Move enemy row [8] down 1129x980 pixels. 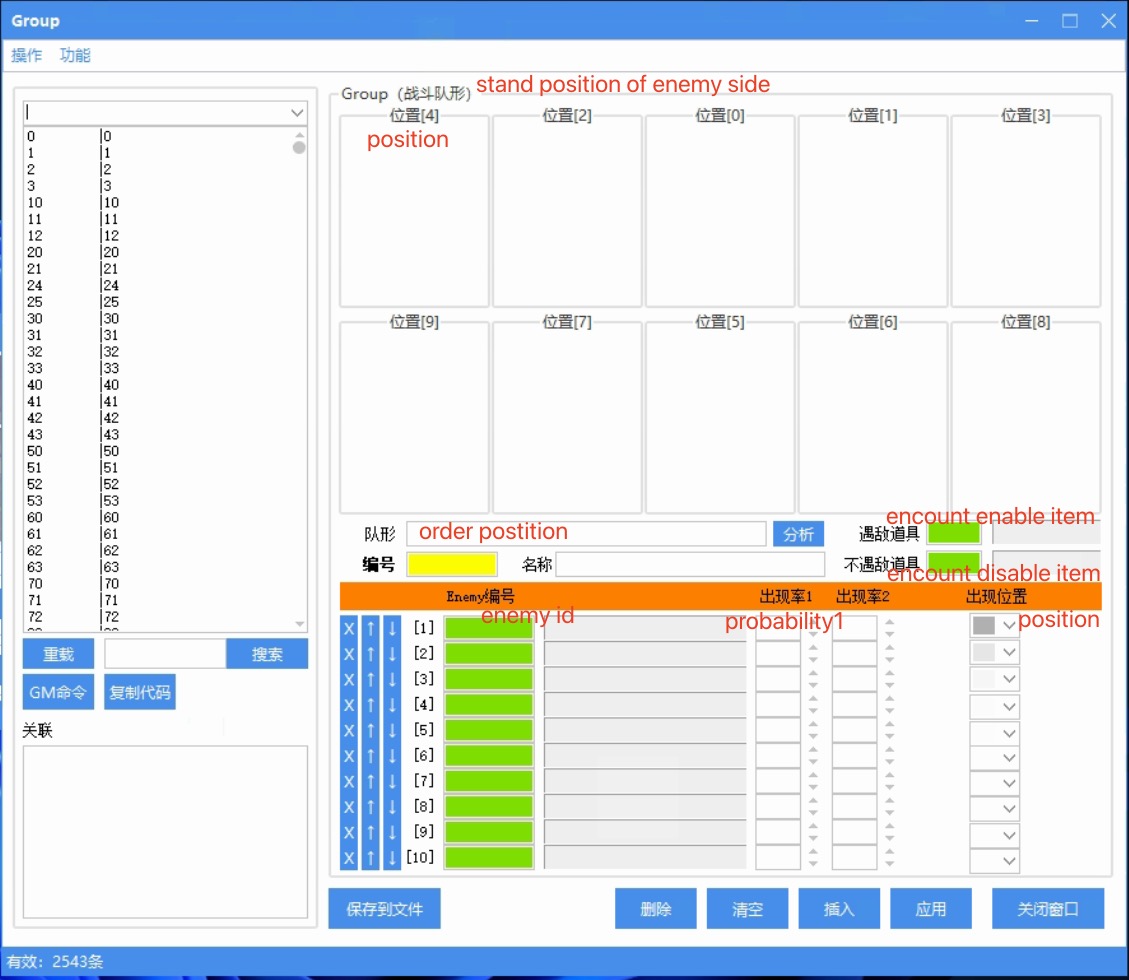[392, 806]
